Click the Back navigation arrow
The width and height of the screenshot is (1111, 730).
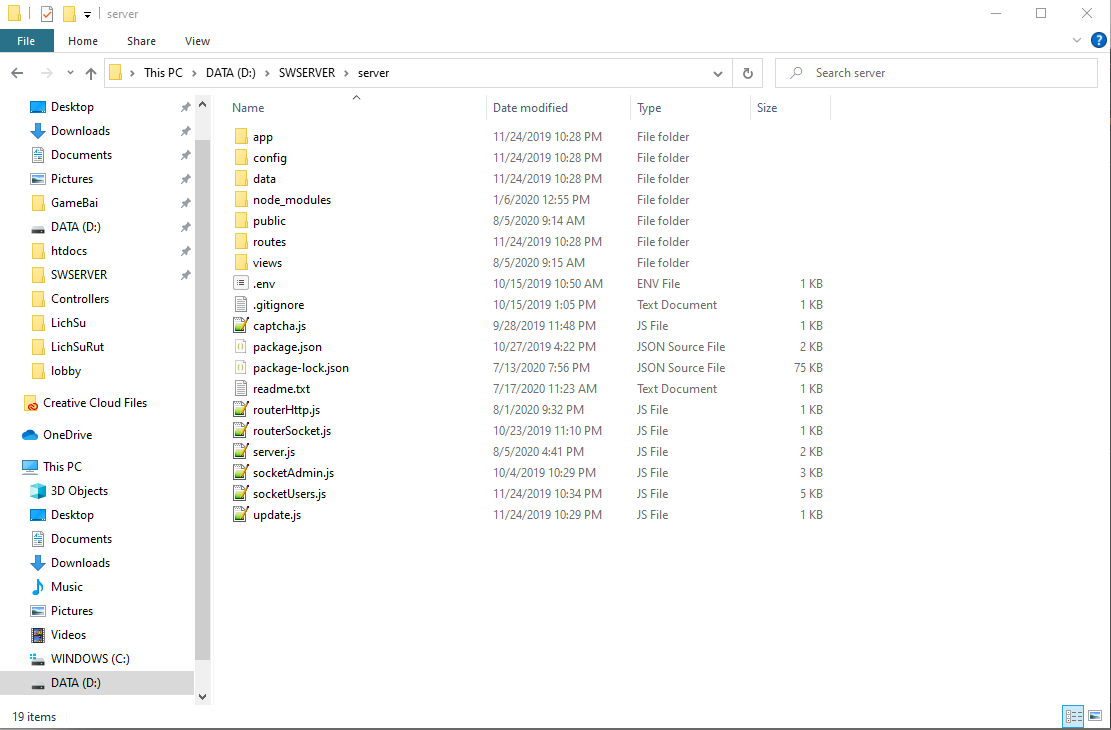click(x=18, y=73)
